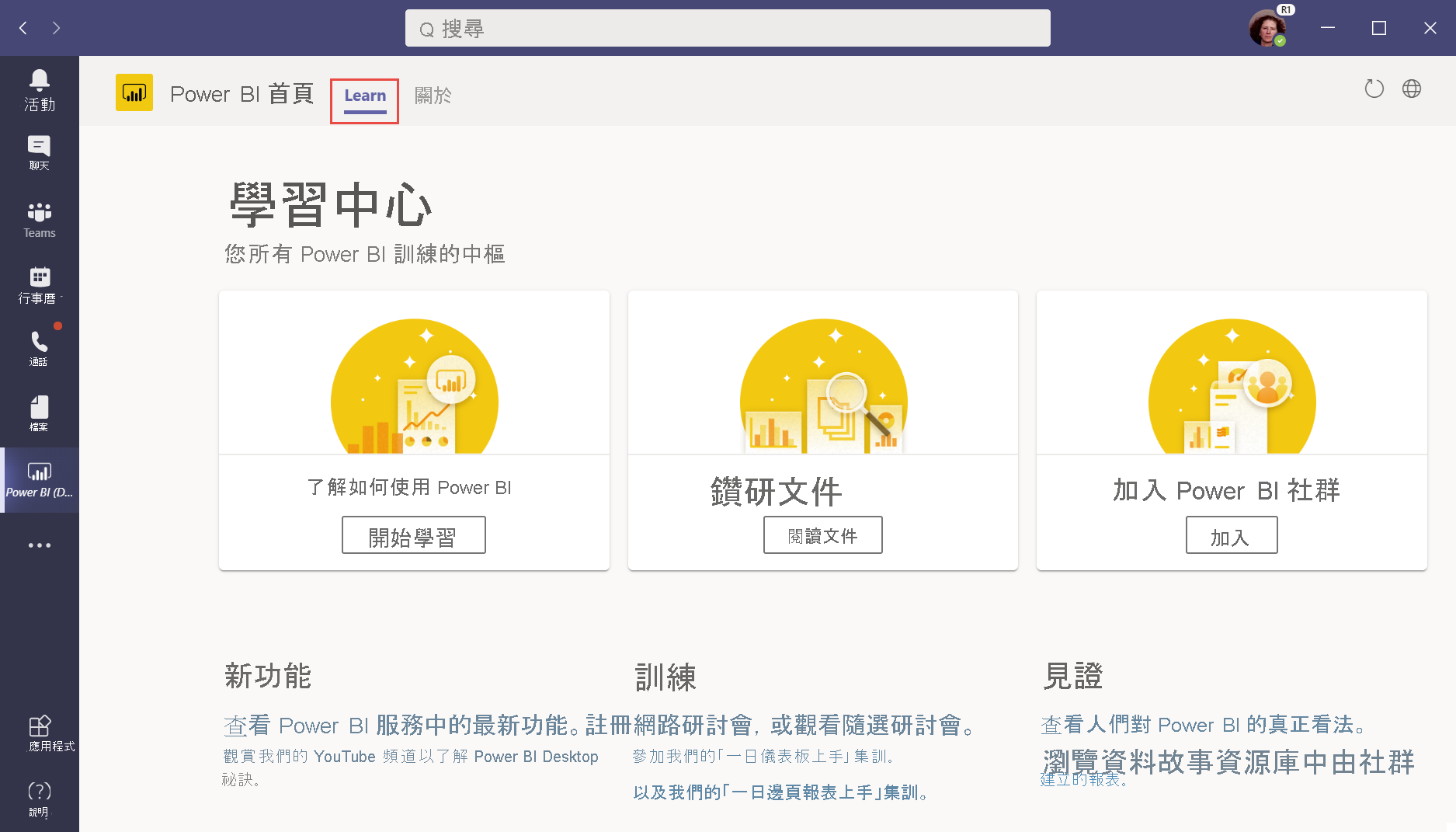Click the 新功能 section heading
Image resolution: width=1456 pixels, height=832 pixels.
coord(268,676)
